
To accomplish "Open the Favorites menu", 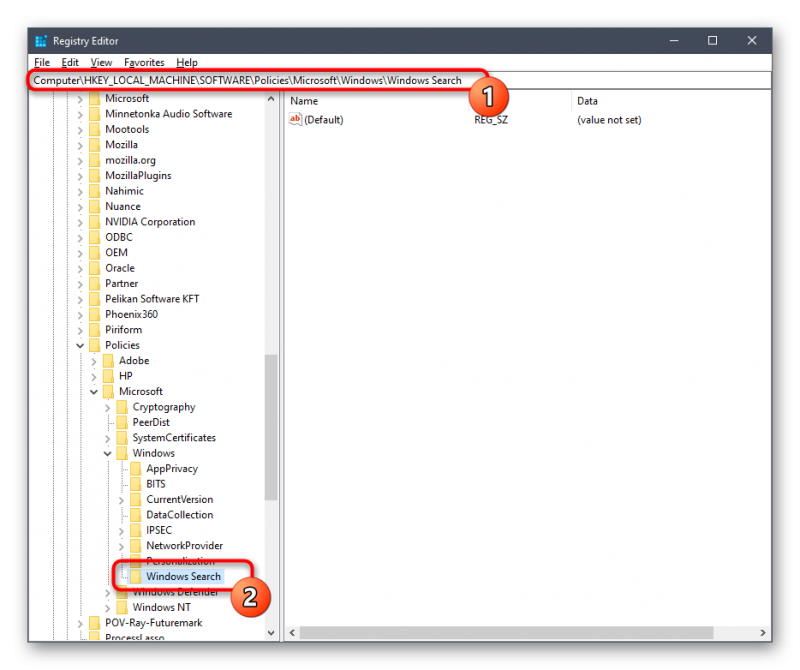I will coord(144,62).
